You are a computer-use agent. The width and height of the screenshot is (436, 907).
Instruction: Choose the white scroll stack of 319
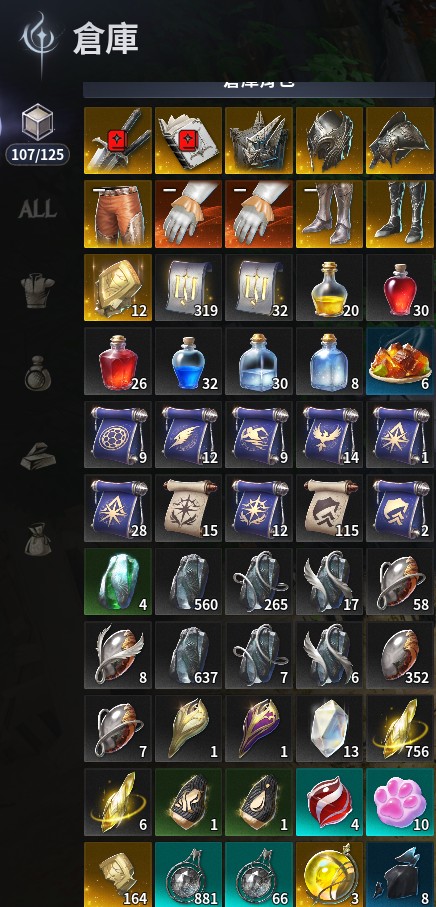point(189,287)
